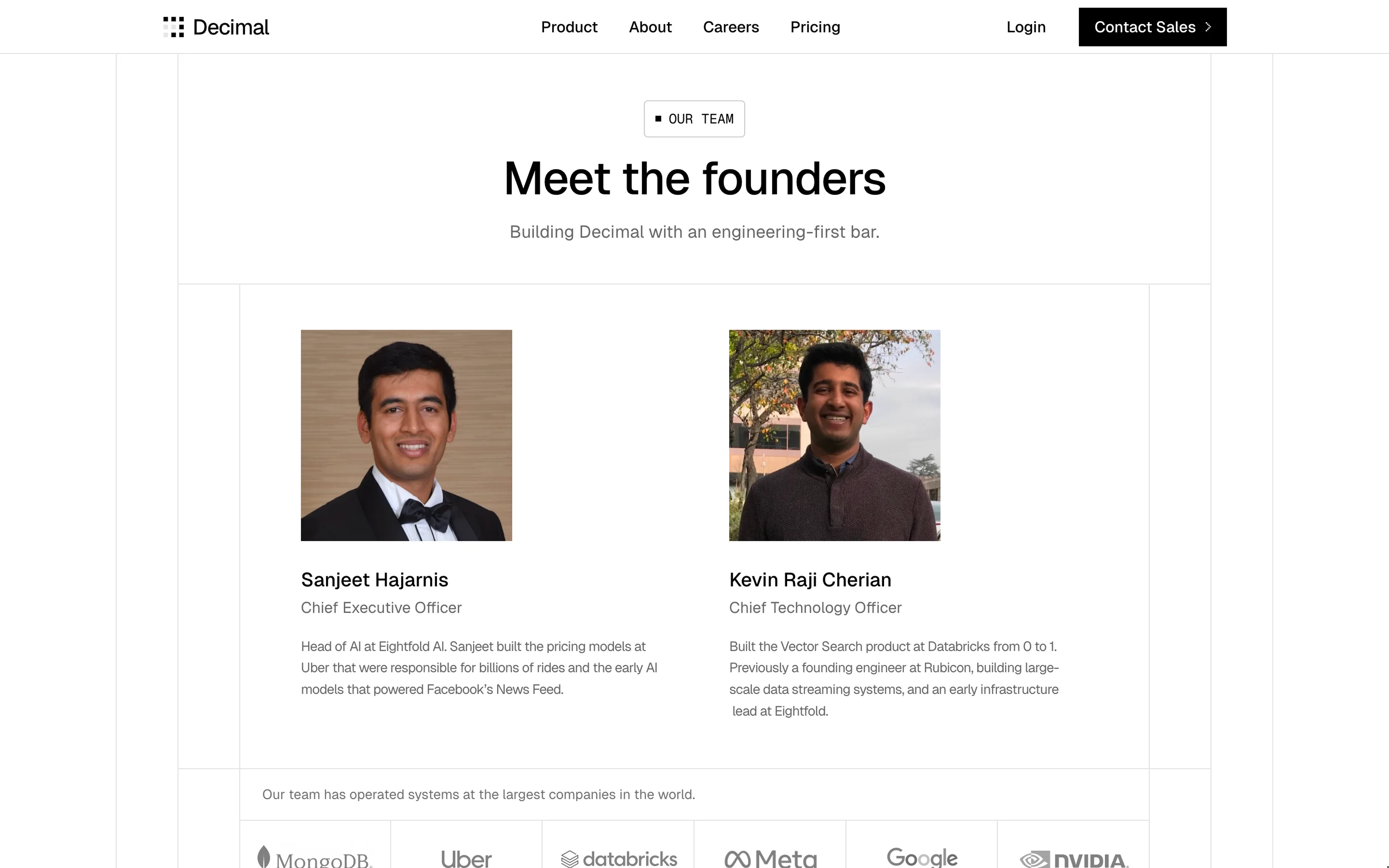Click the Kevin Raji Cherian name heading
This screenshot has height=868, width=1389.
(x=810, y=580)
